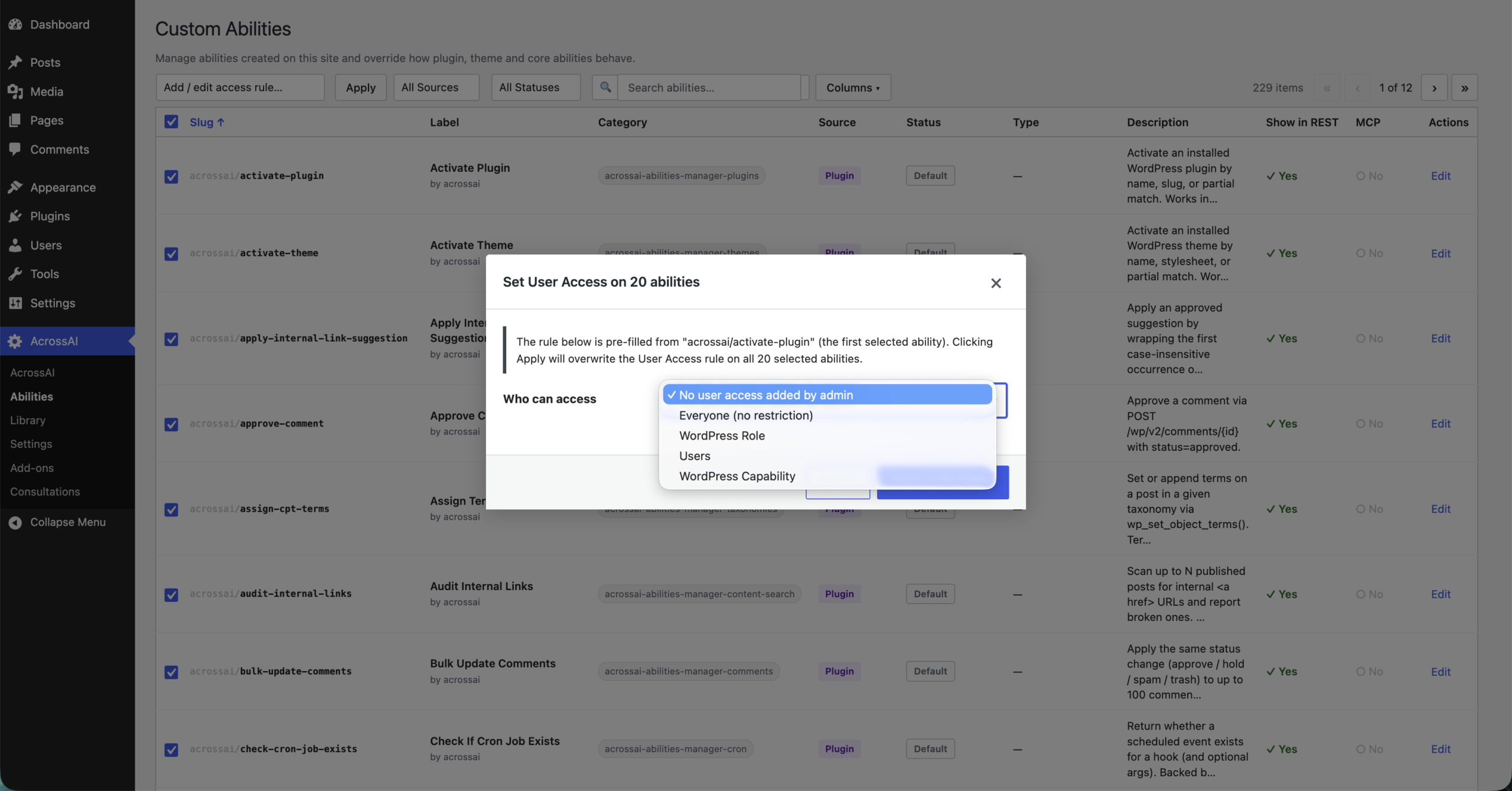Uncheck the bulk-update-comments row checkbox
The image size is (1512, 791).
click(171, 672)
